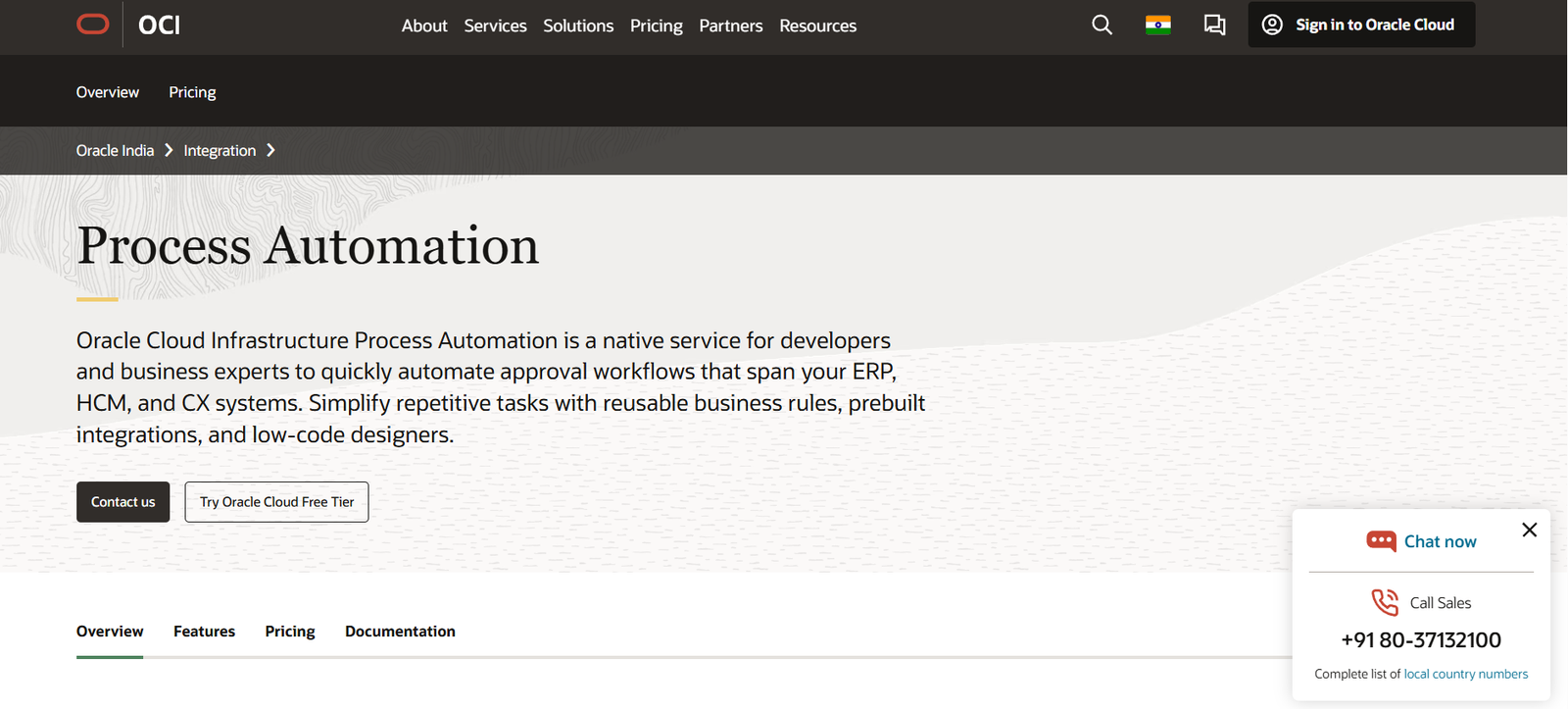Open About in the top navigation
The image size is (1568, 709).
click(424, 25)
